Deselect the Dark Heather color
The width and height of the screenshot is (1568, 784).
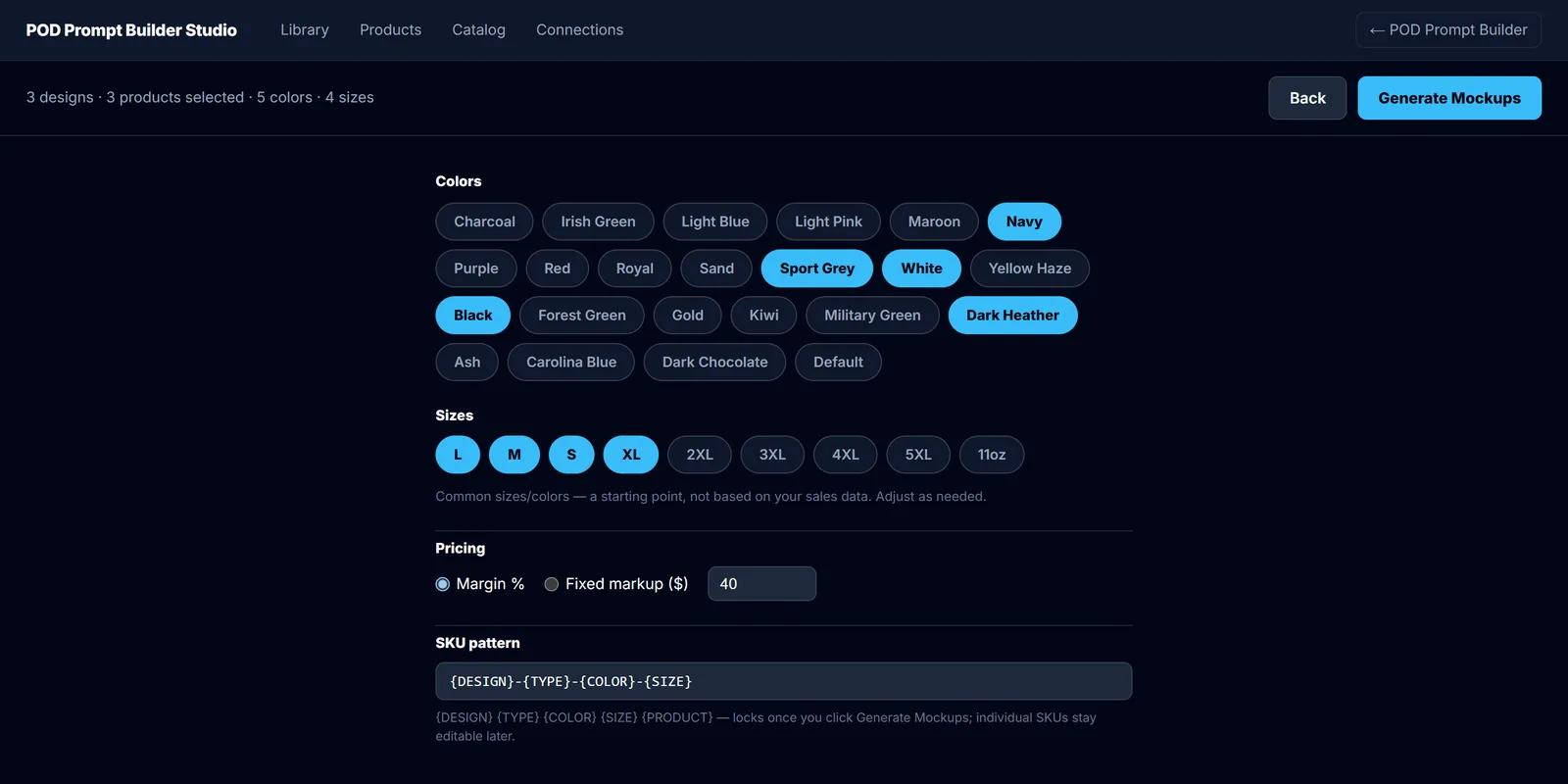1013,316
